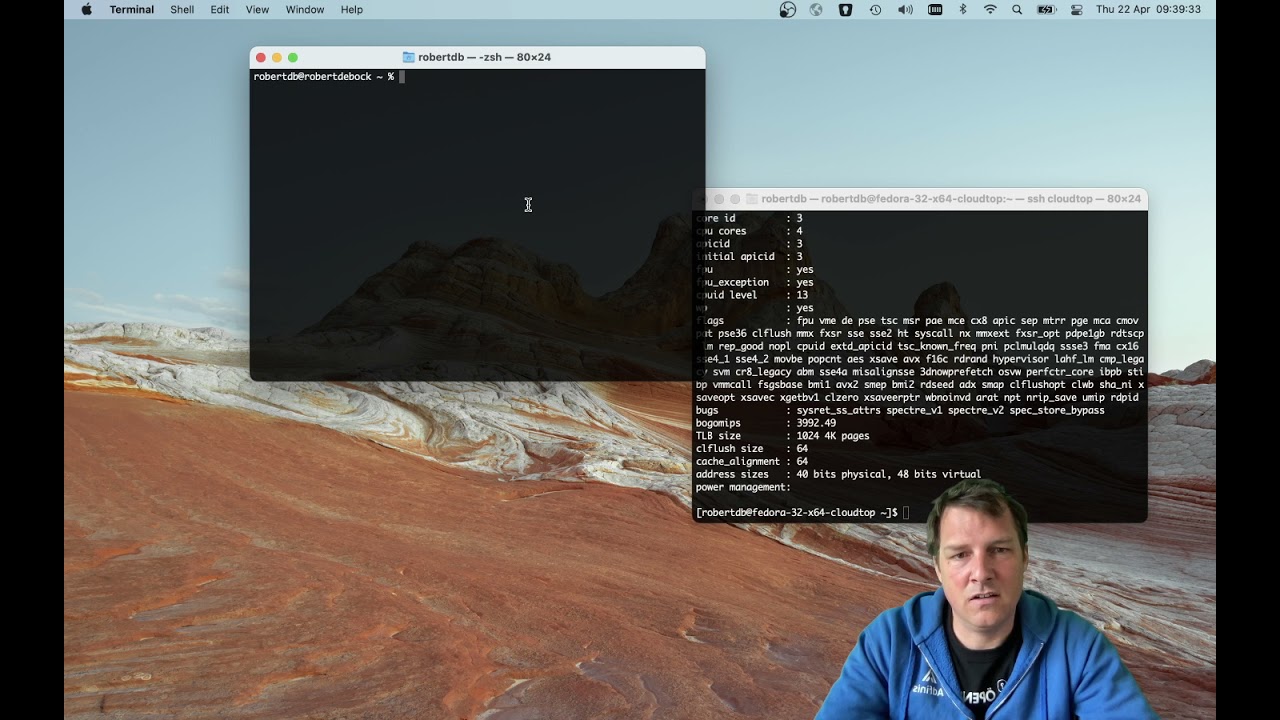Click the date and time in menu bar
The height and width of the screenshot is (720, 1280).
(x=1148, y=9)
